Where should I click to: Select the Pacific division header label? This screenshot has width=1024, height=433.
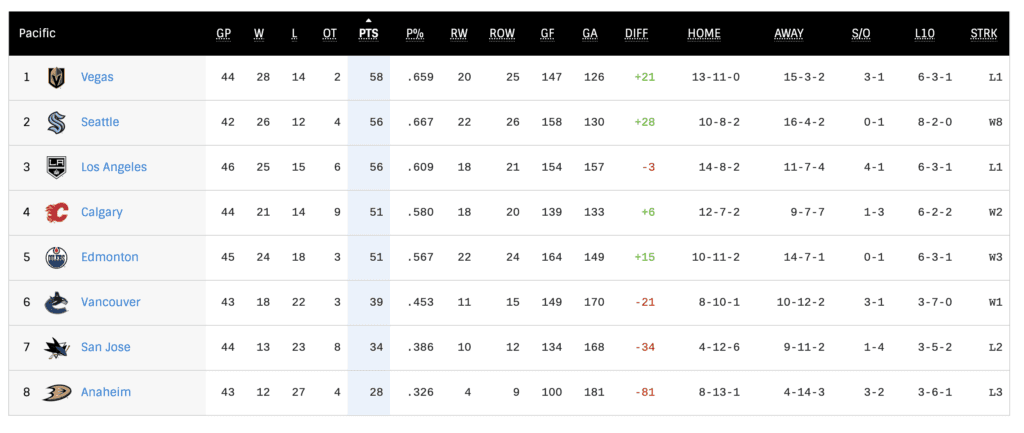tap(37, 34)
